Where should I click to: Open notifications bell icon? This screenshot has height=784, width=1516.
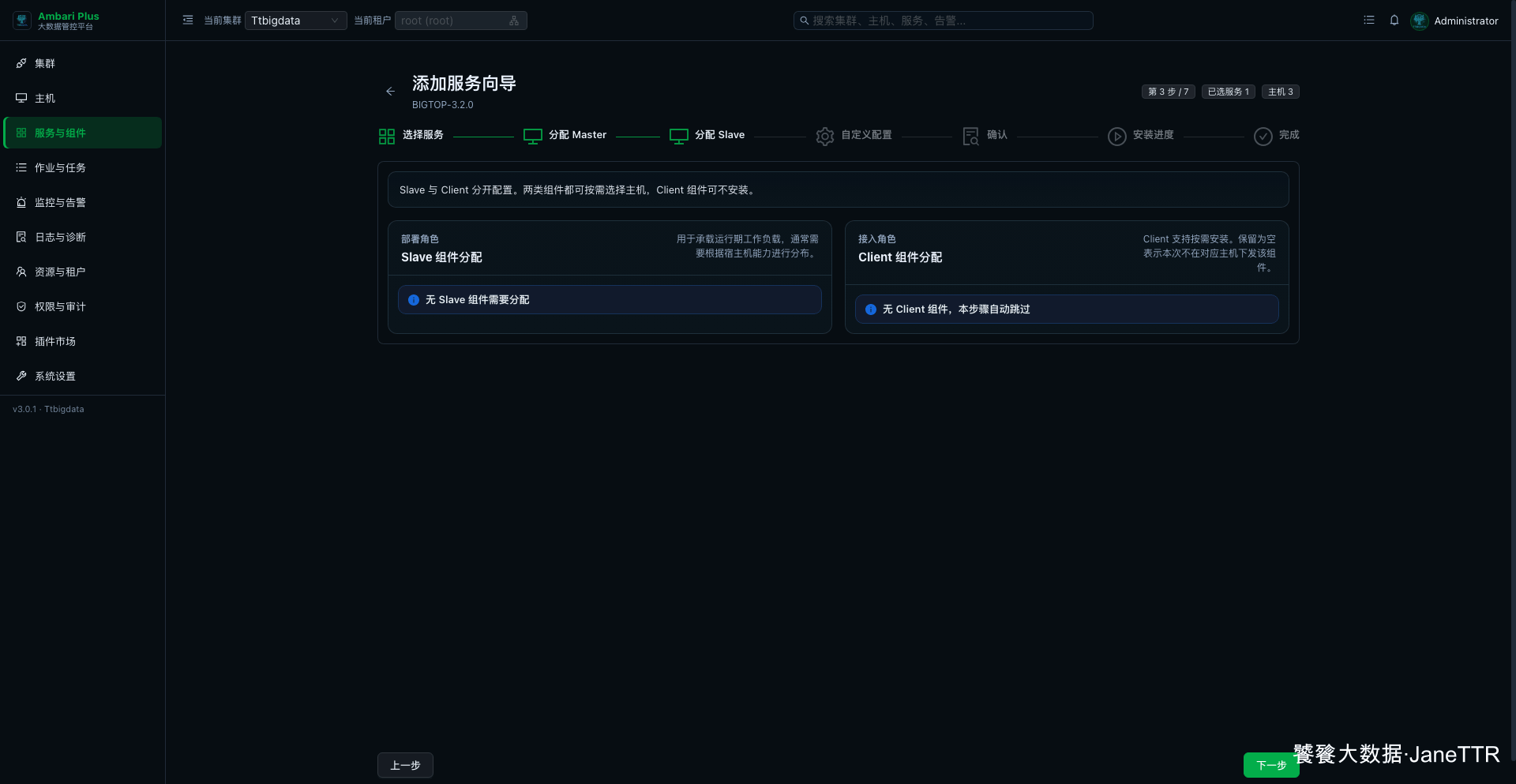click(1394, 21)
